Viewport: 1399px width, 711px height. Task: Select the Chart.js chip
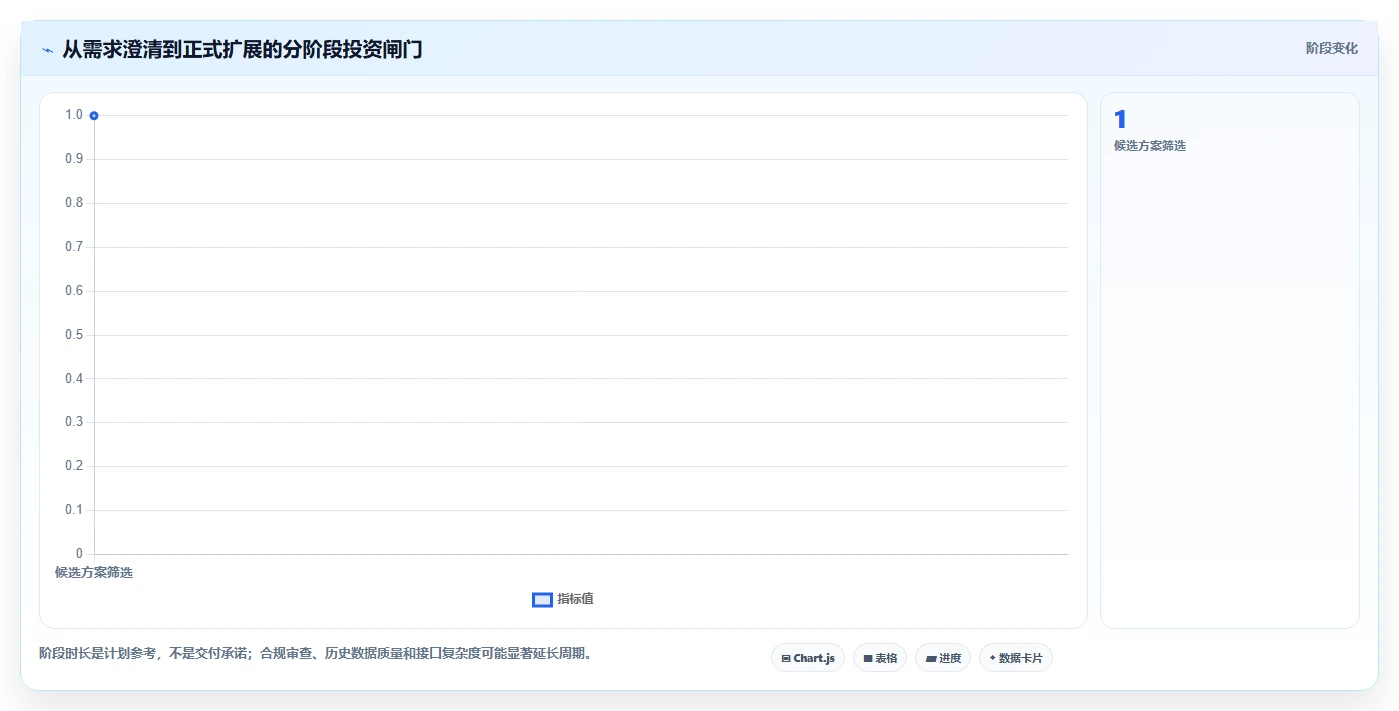coord(808,658)
